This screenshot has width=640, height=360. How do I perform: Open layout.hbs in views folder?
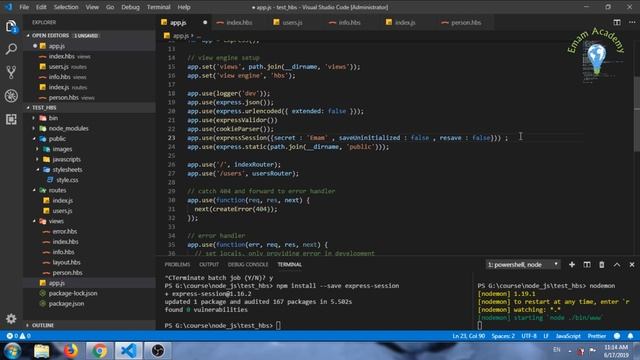point(67,262)
